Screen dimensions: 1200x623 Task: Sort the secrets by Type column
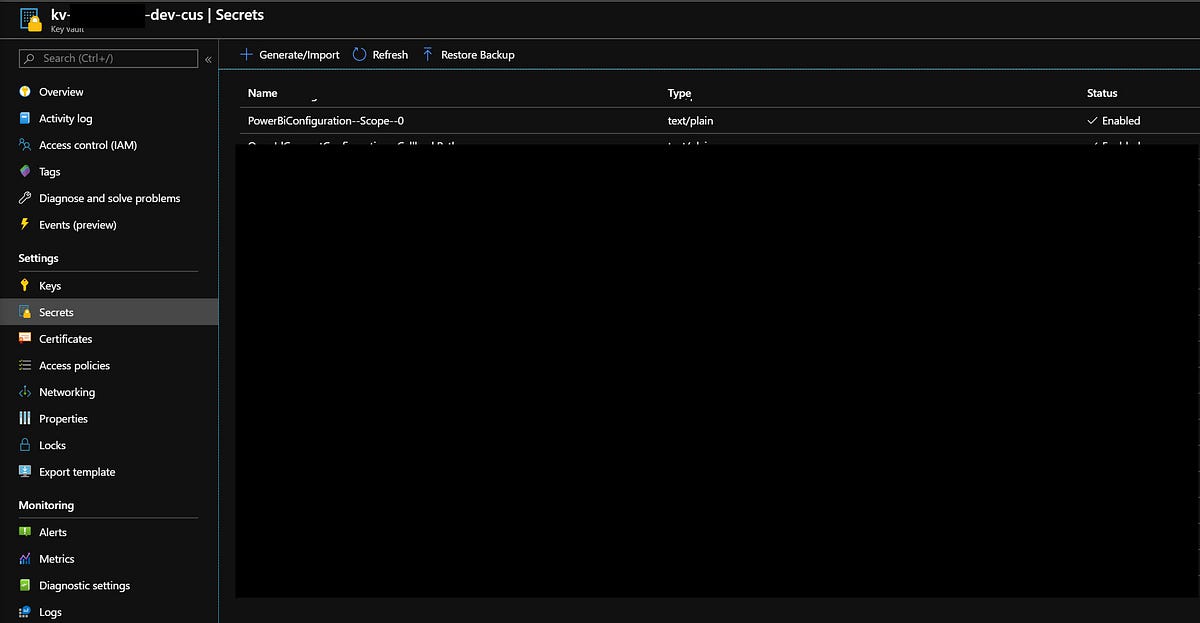pyautogui.click(x=678, y=93)
